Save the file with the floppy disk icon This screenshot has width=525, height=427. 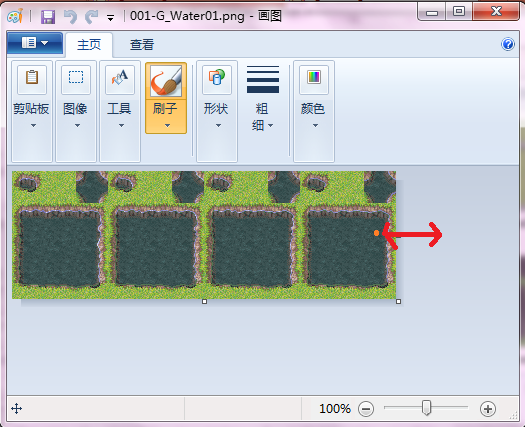[48, 16]
